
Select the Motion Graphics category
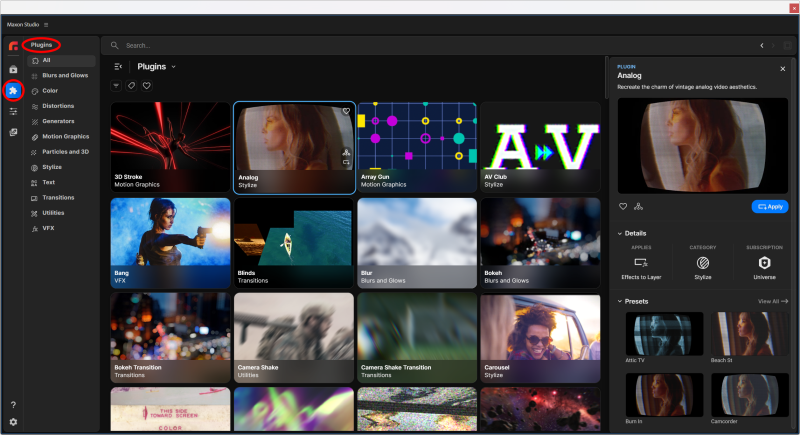[x=61, y=137]
